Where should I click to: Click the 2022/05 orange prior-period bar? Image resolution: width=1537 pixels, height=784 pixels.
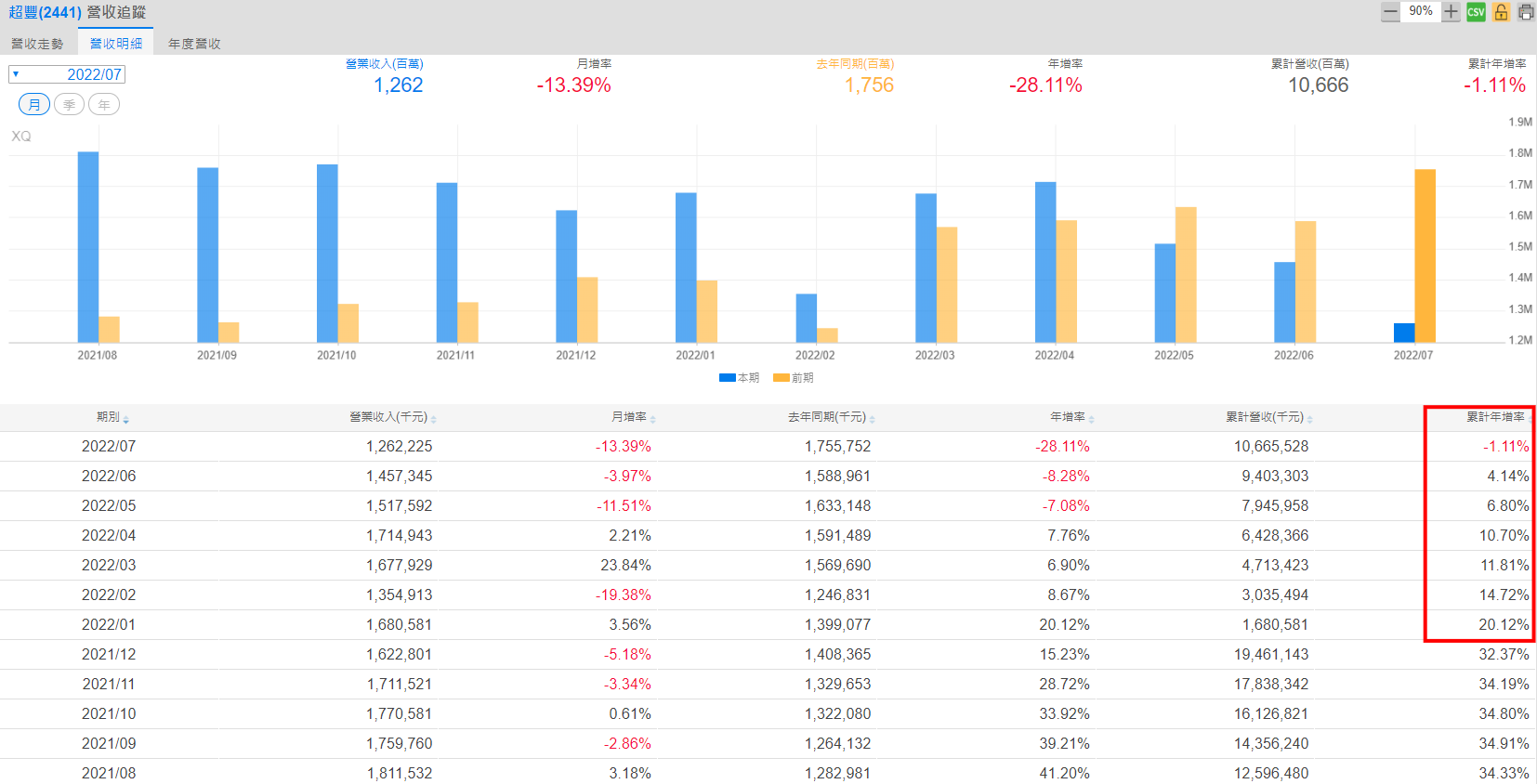pyautogui.click(x=1186, y=275)
